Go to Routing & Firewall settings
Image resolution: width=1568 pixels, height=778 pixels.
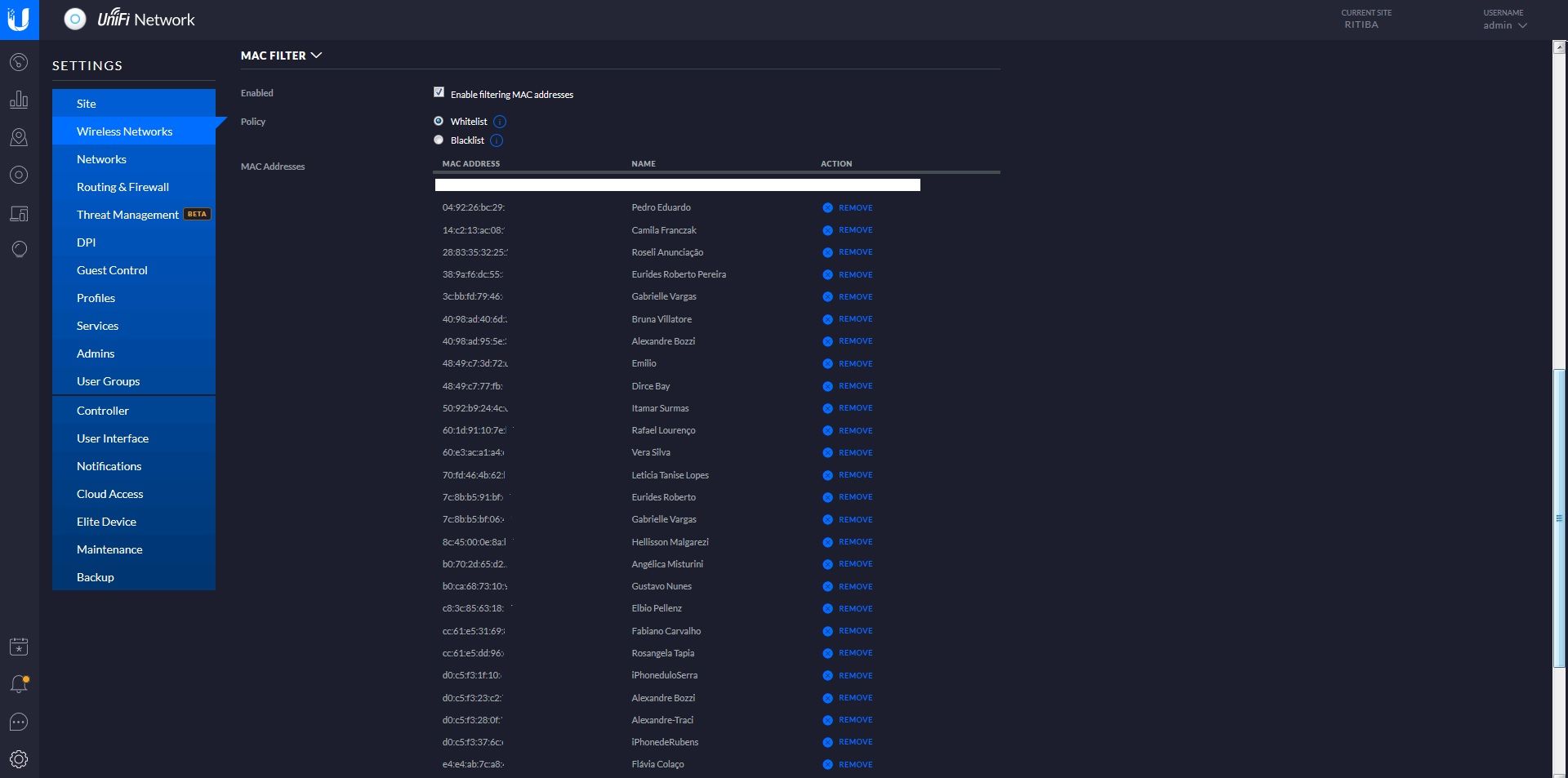(x=122, y=187)
